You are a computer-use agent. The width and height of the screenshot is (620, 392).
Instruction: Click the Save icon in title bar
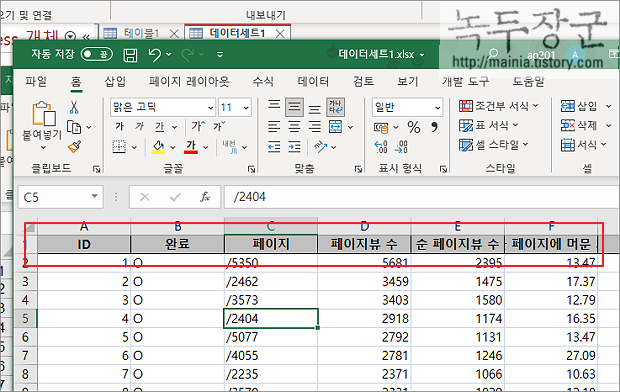[130, 55]
